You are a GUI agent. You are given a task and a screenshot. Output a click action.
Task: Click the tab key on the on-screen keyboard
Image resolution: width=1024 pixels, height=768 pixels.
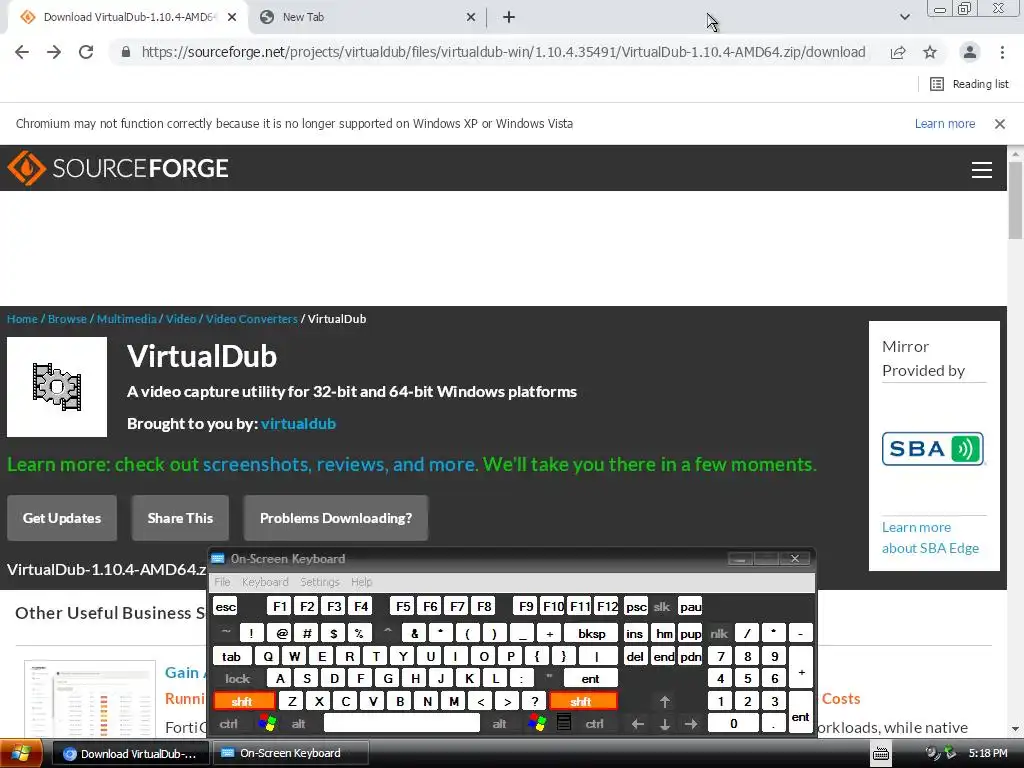[x=231, y=656]
